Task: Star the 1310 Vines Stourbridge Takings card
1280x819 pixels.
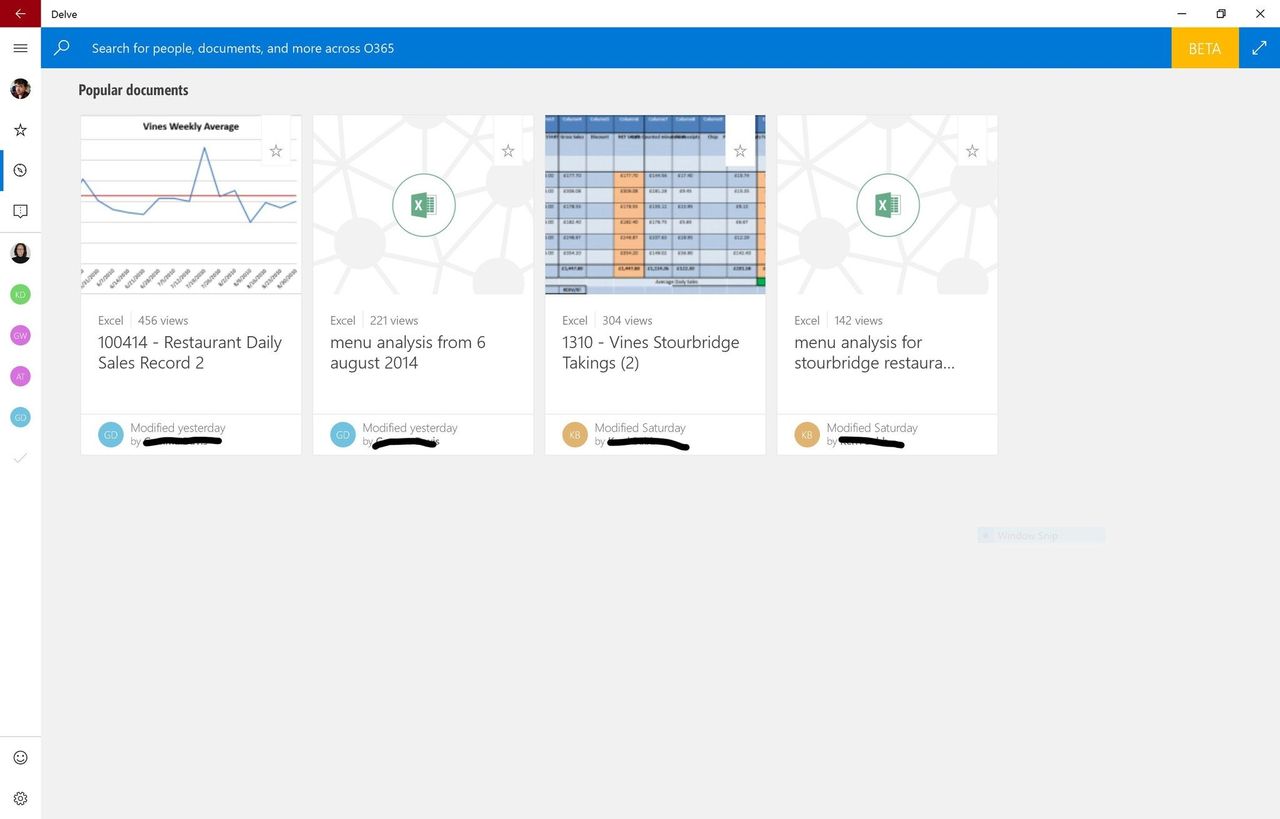Action: (x=740, y=151)
